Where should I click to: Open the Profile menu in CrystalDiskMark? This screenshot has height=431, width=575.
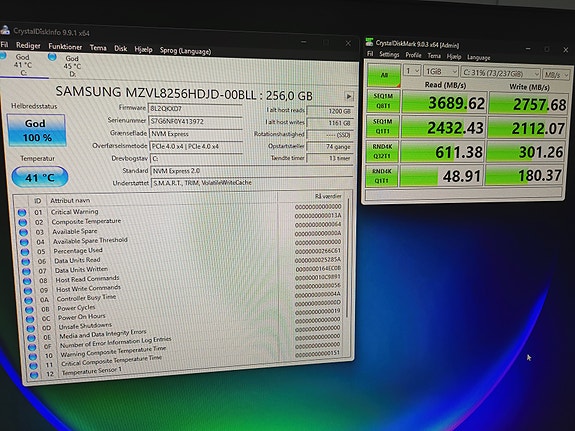tap(413, 55)
